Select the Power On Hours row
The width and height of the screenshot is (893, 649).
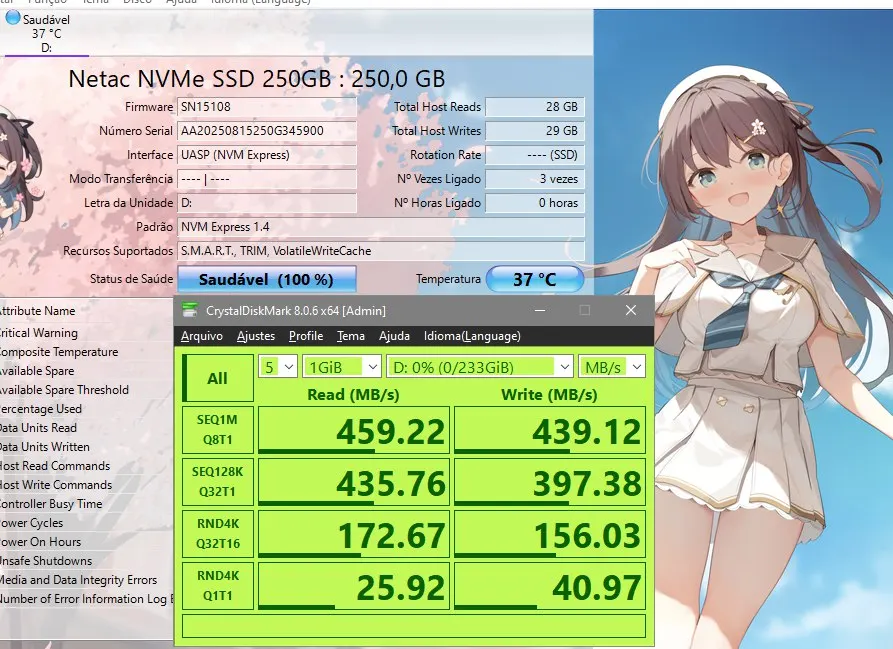point(87,541)
